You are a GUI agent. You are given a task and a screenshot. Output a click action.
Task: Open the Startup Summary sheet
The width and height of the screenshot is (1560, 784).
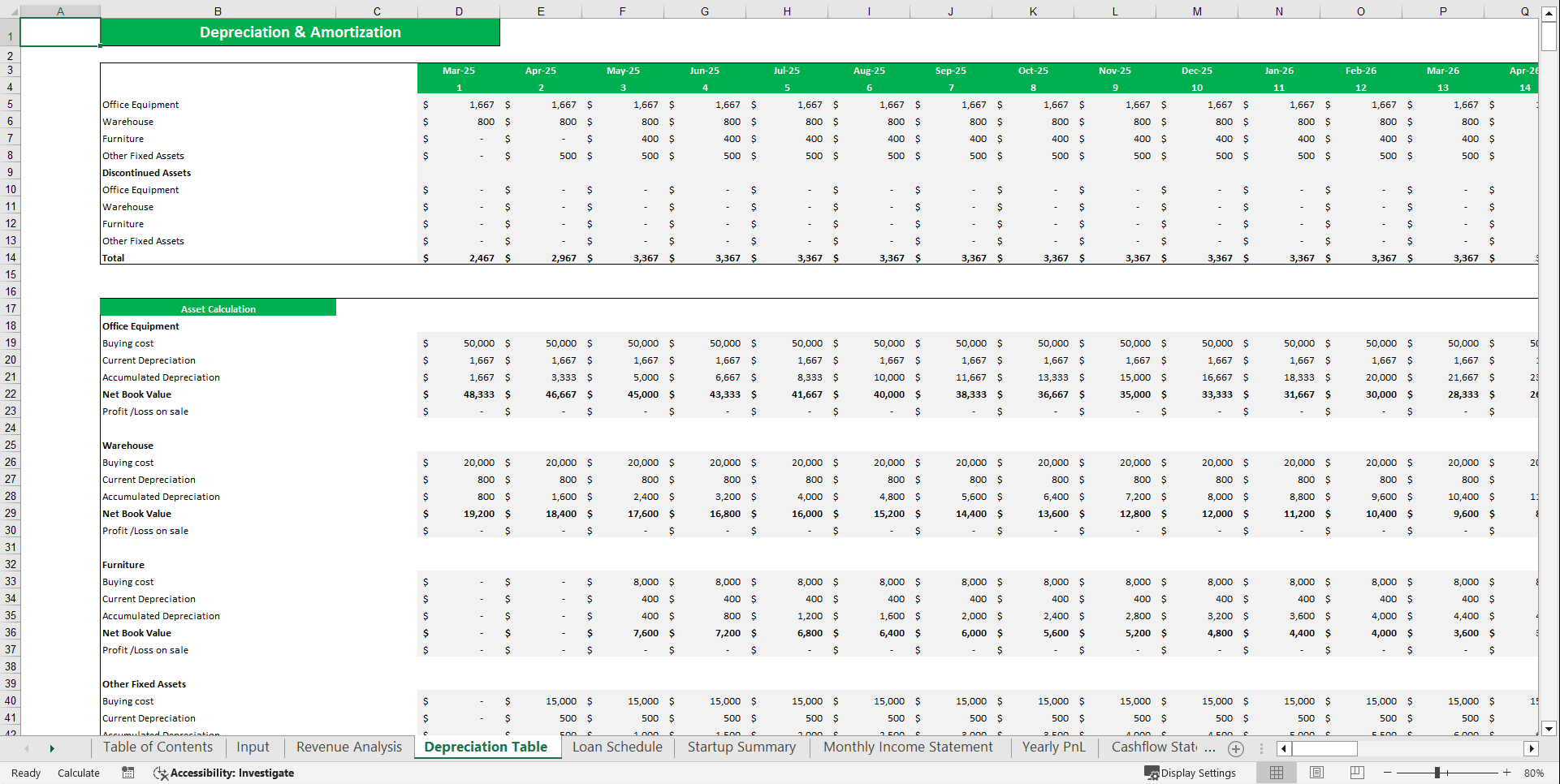pos(741,747)
